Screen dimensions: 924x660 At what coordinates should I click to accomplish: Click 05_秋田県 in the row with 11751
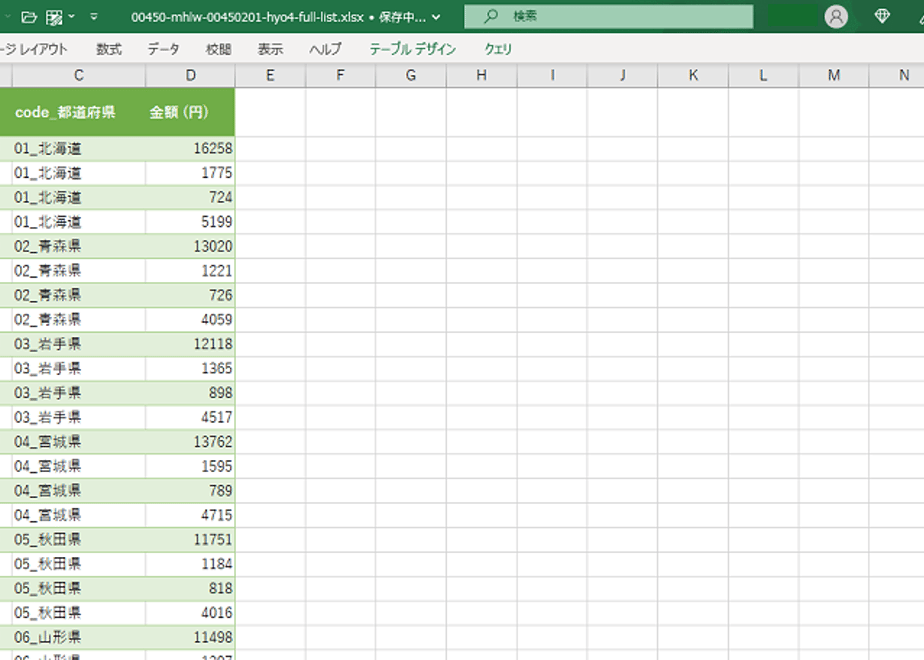[78, 540]
